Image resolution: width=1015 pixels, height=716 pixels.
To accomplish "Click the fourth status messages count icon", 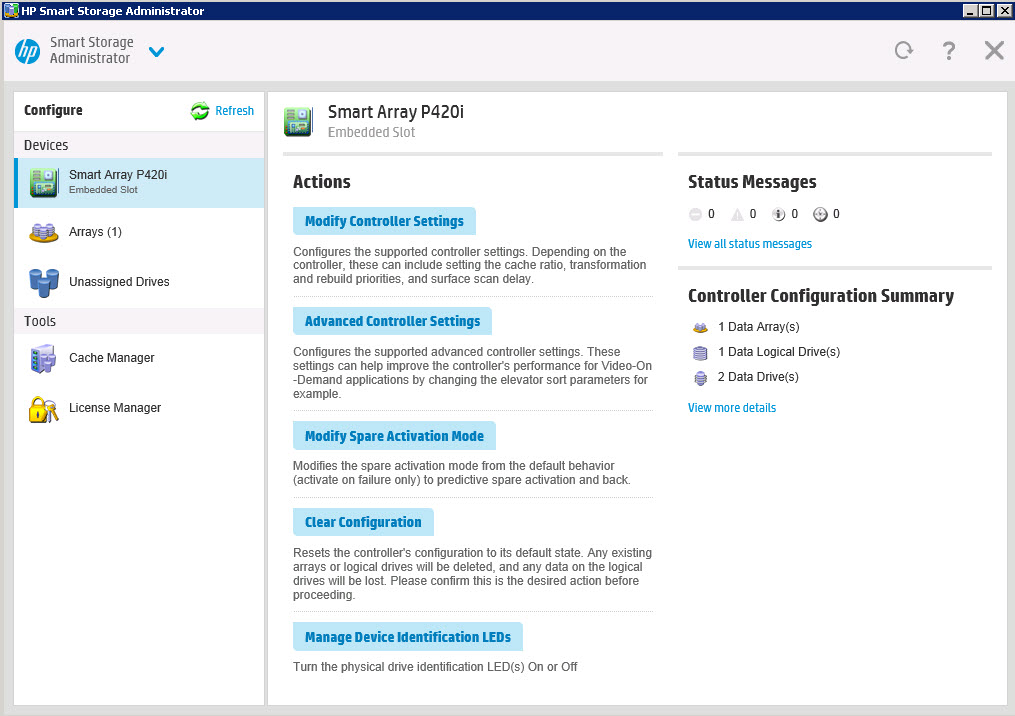I will tap(820, 214).
